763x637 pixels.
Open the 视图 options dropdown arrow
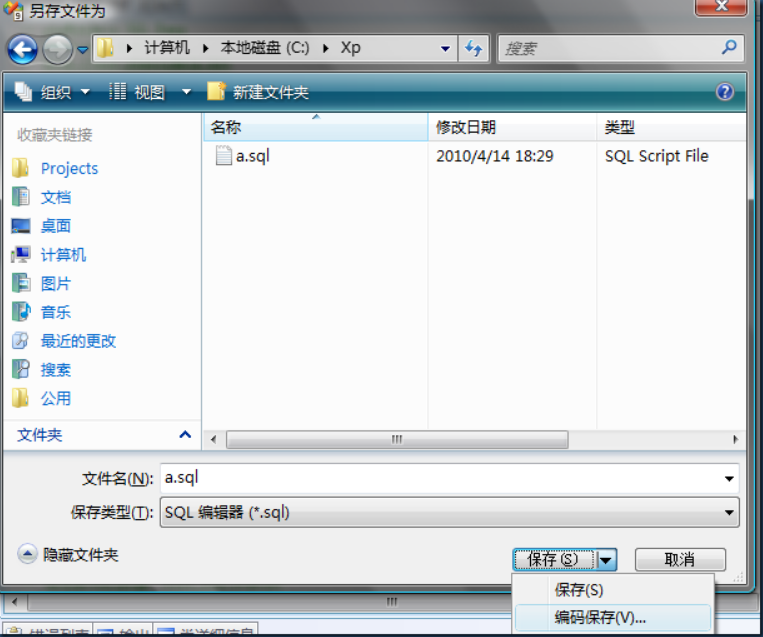pos(186,92)
